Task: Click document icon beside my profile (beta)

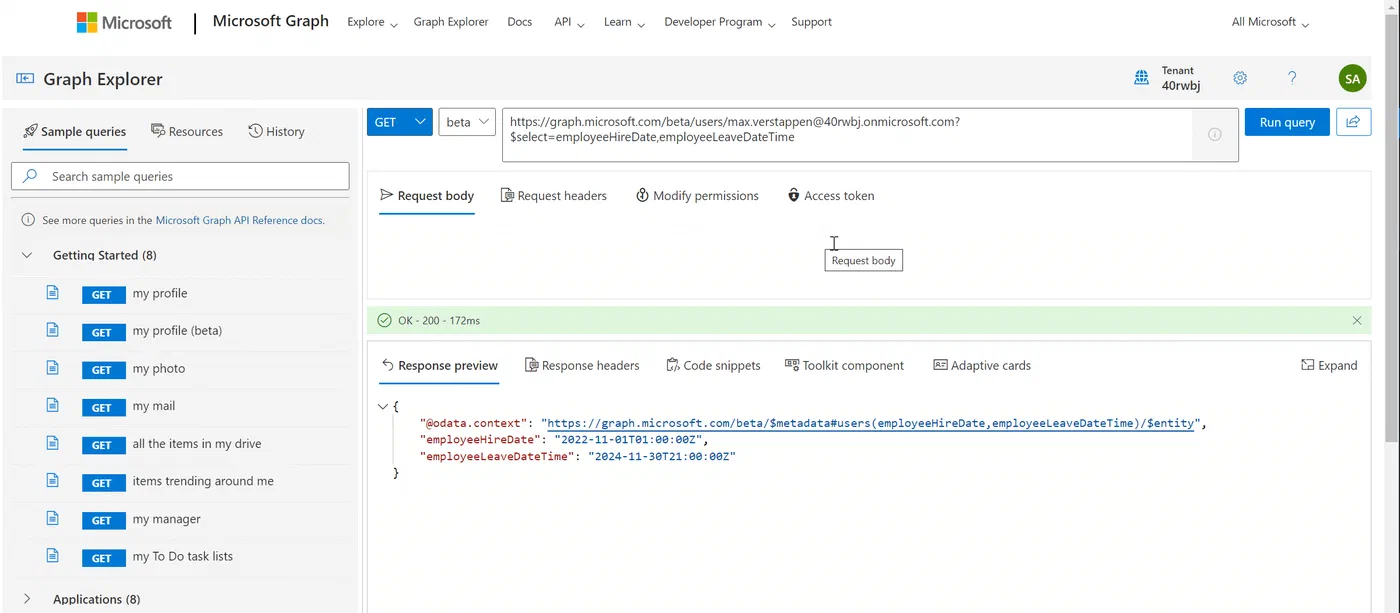Action: point(53,330)
